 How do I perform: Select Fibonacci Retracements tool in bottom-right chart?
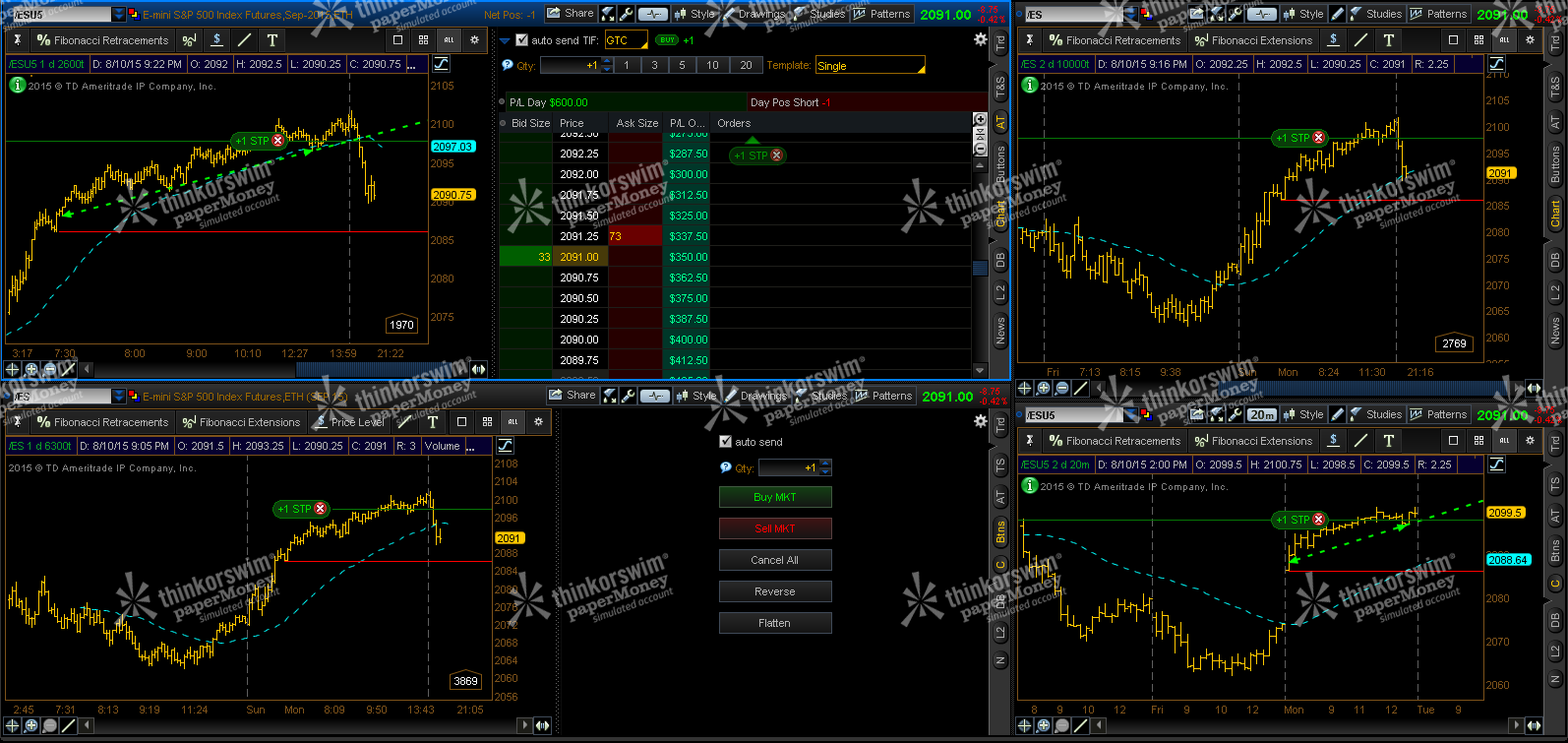point(1114,441)
